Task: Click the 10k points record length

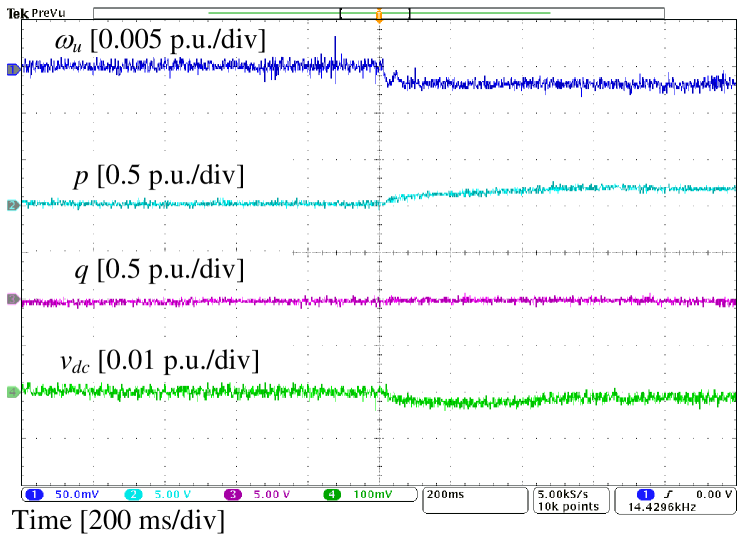Action: (x=568, y=507)
